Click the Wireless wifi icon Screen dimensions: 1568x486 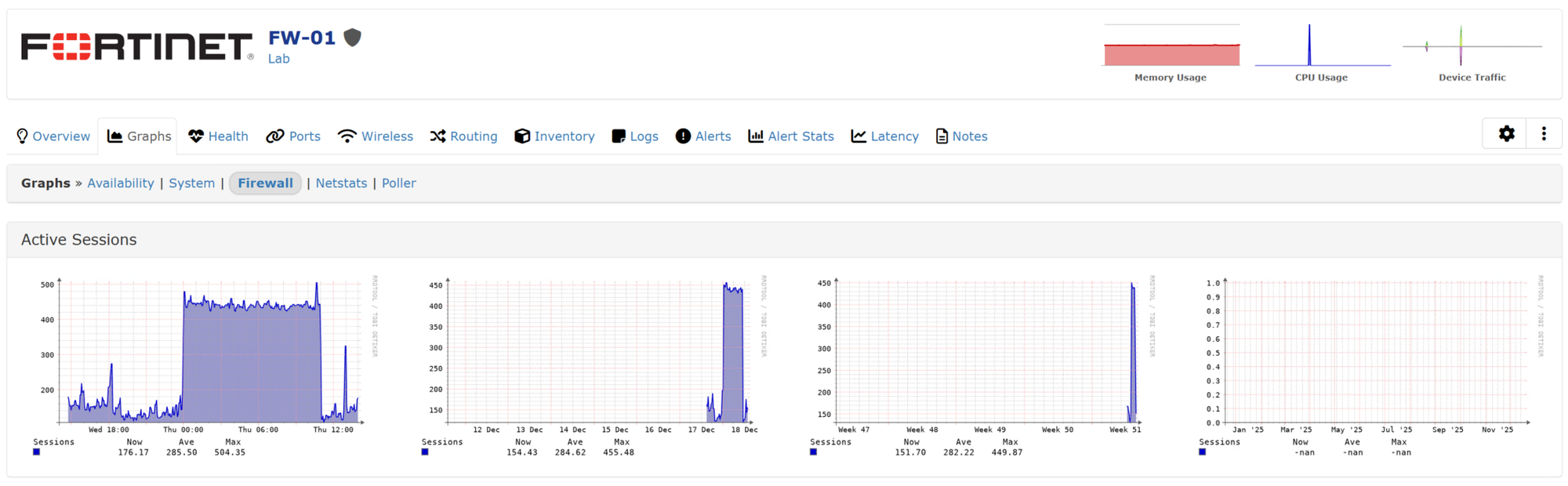pos(347,136)
